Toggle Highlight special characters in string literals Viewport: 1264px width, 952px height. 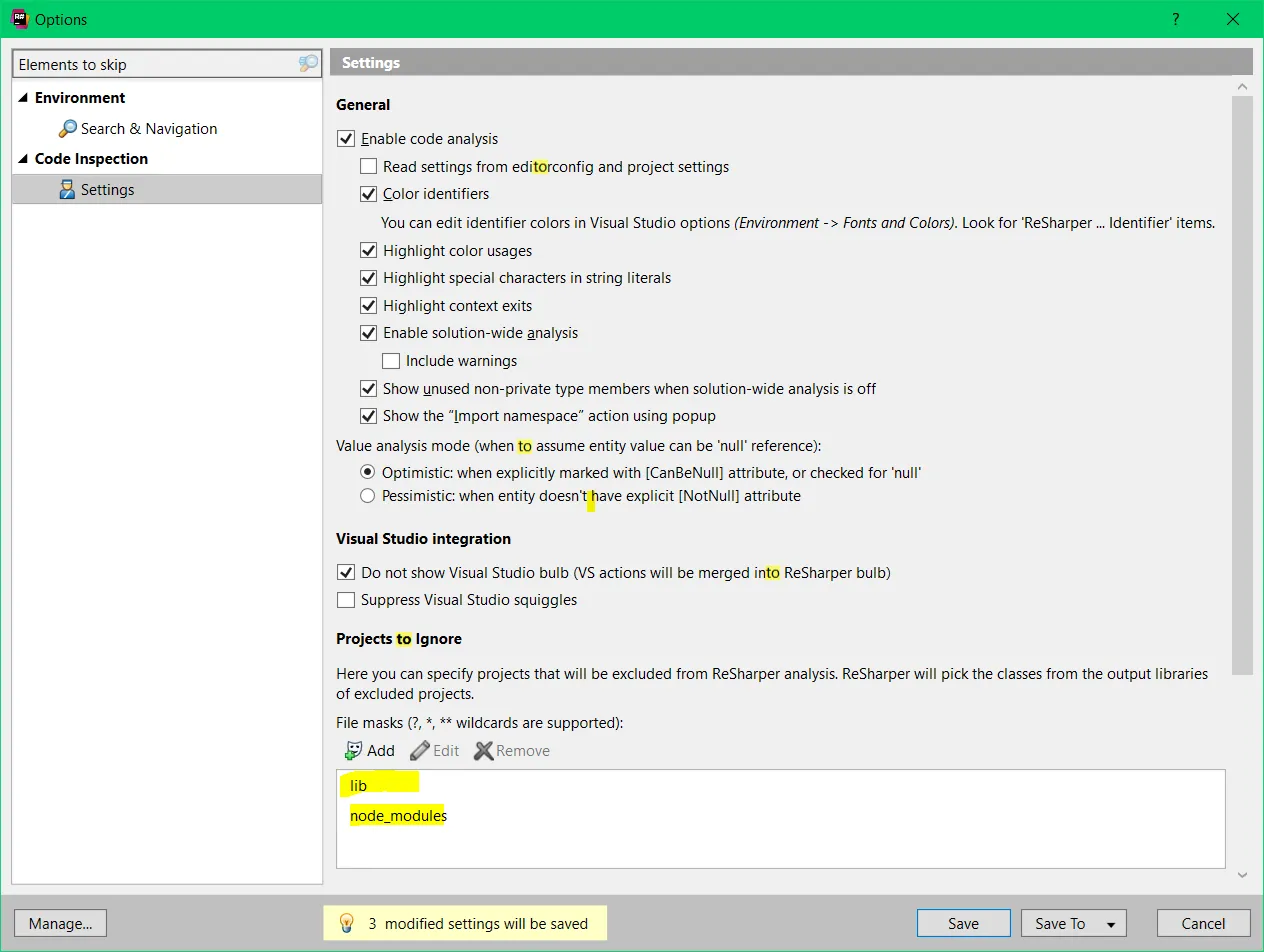[x=368, y=278]
